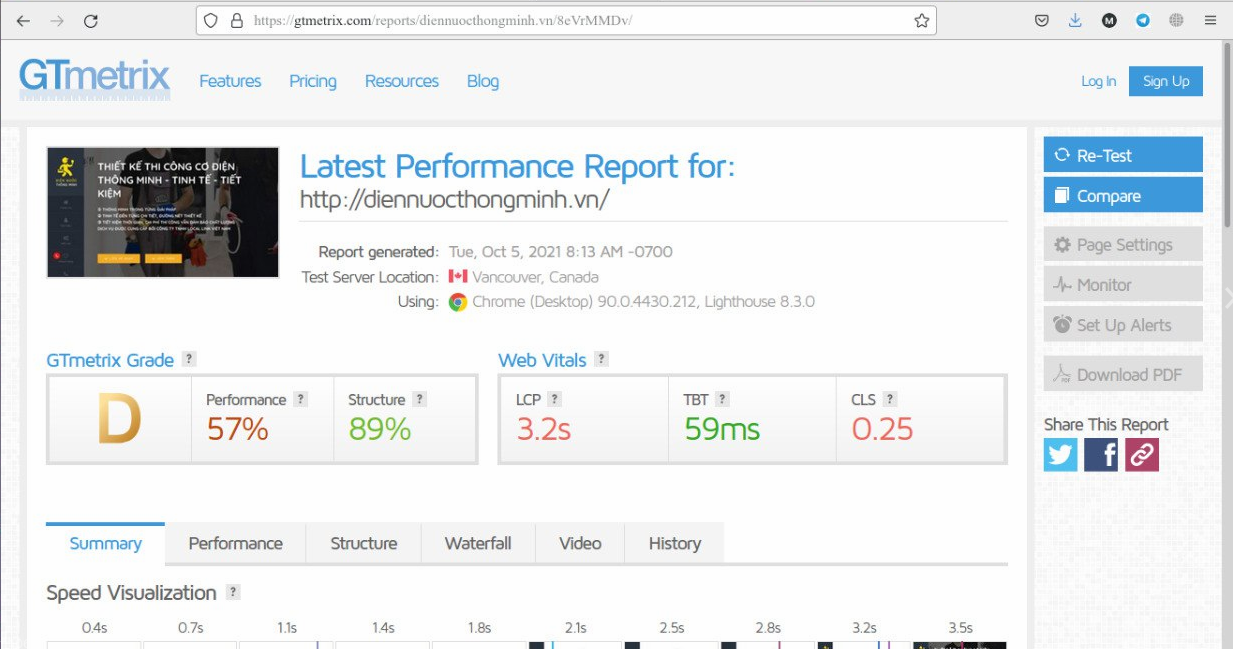This screenshot has width=1233, height=649.
Task: Click help icon next to CLS
Action: 890,398
